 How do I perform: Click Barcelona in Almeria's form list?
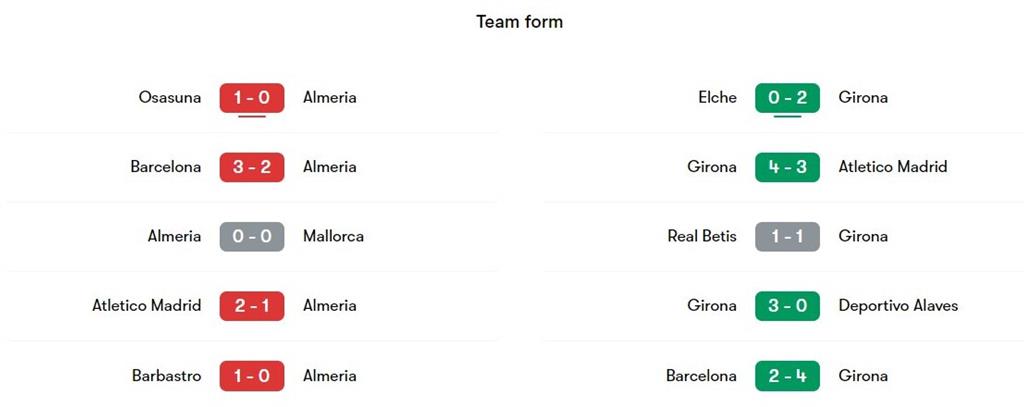click(165, 167)
